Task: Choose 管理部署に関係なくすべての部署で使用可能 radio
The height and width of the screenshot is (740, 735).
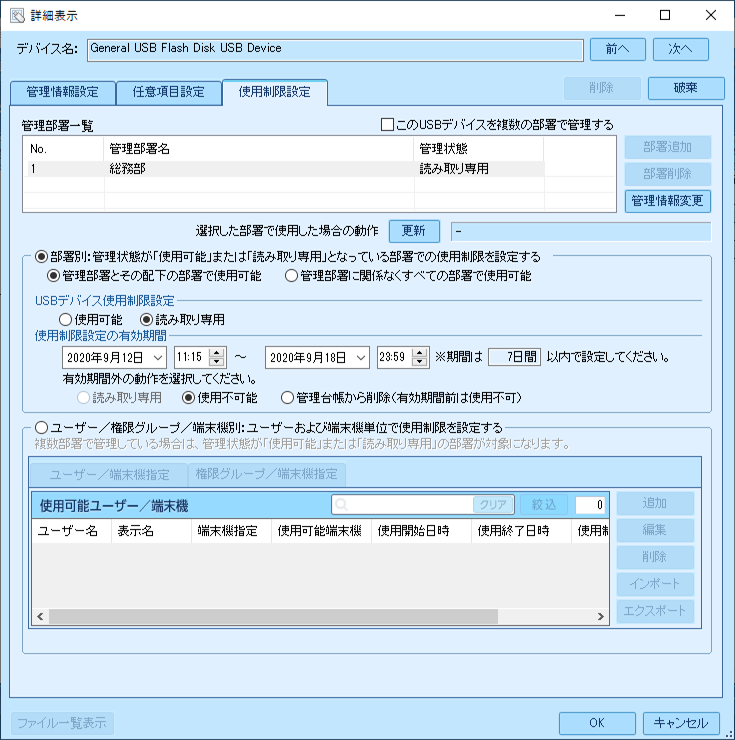Action: [291, 276]
